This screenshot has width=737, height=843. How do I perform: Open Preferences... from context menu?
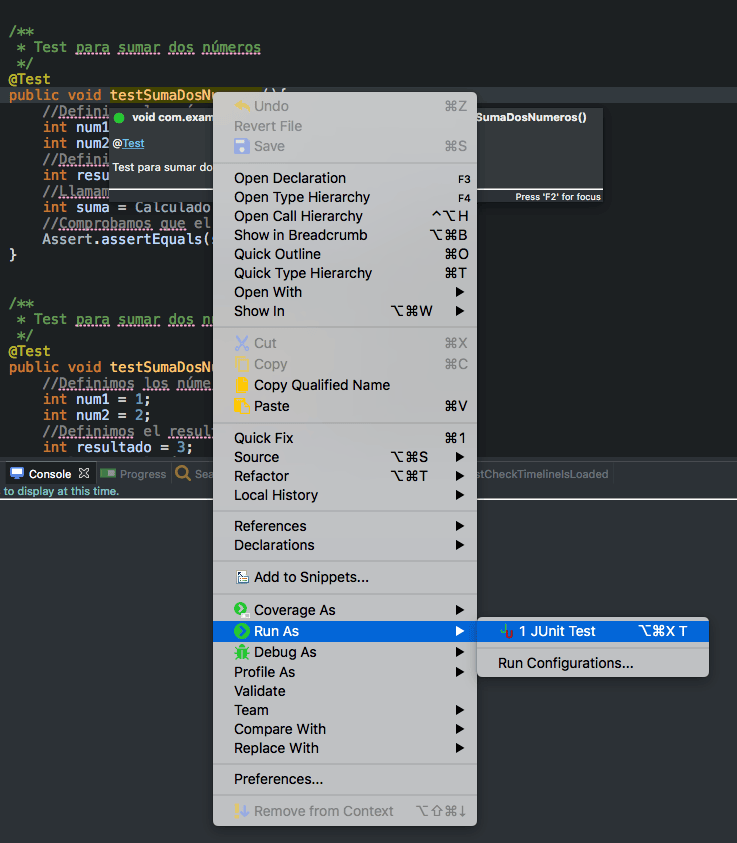pyautogui.click(x=345, y=779)
